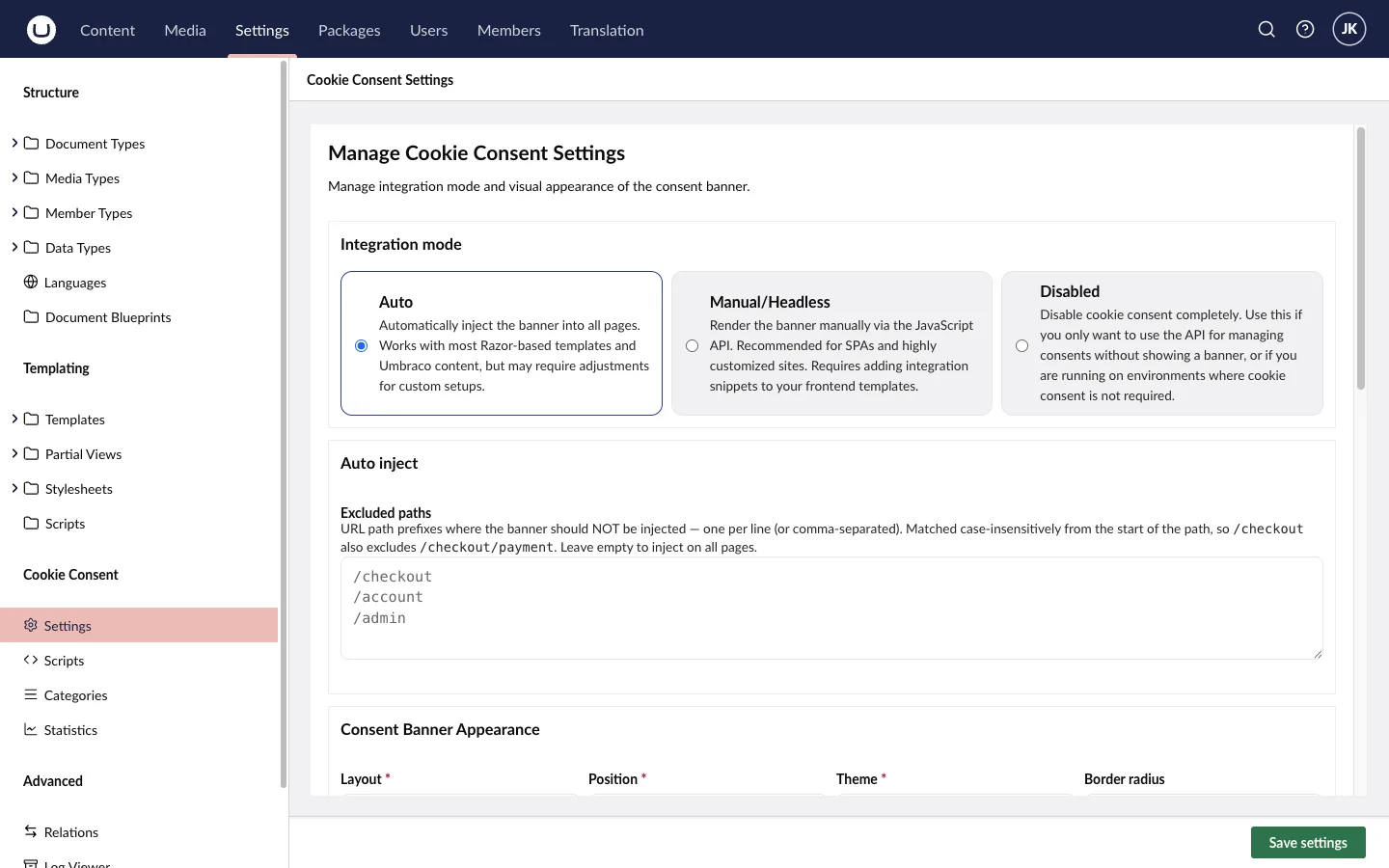The width and height of the screenshot is (1389, 868).
Task: Click the Statistics chart icon
Action: (x=31, y=730)
